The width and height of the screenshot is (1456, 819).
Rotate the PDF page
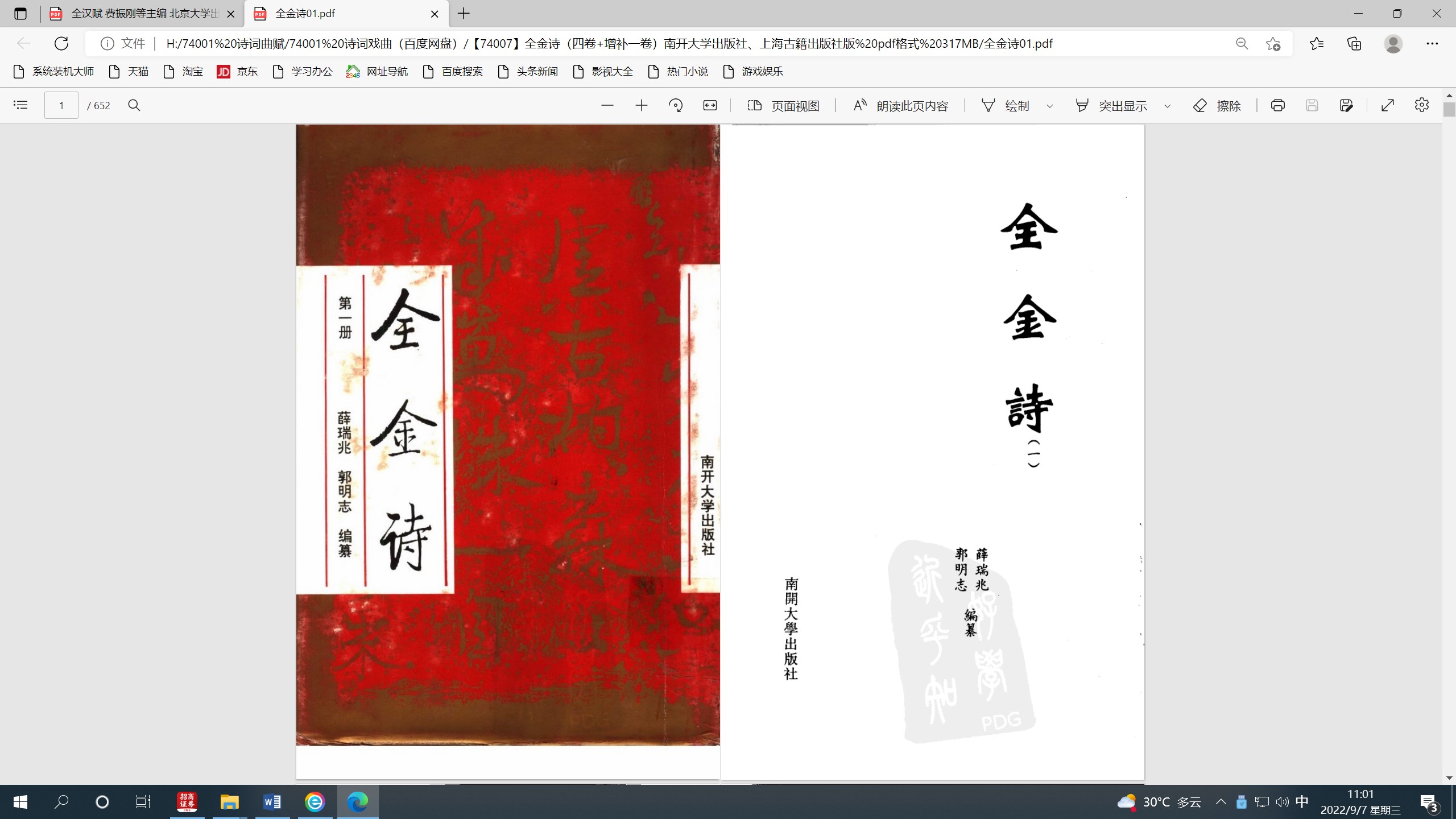676,105
